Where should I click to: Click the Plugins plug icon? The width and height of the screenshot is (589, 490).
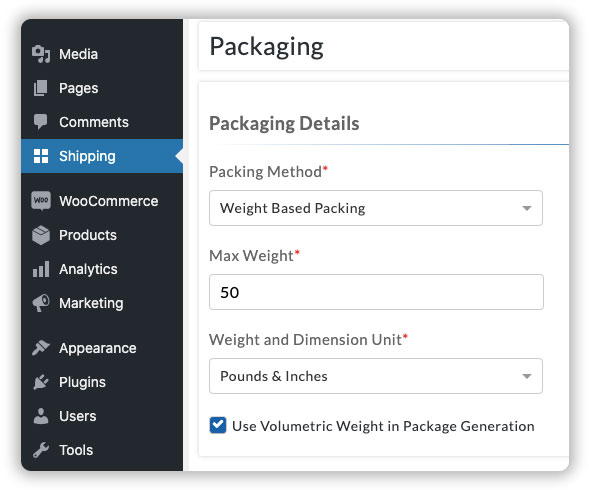[x=41, y=382]
